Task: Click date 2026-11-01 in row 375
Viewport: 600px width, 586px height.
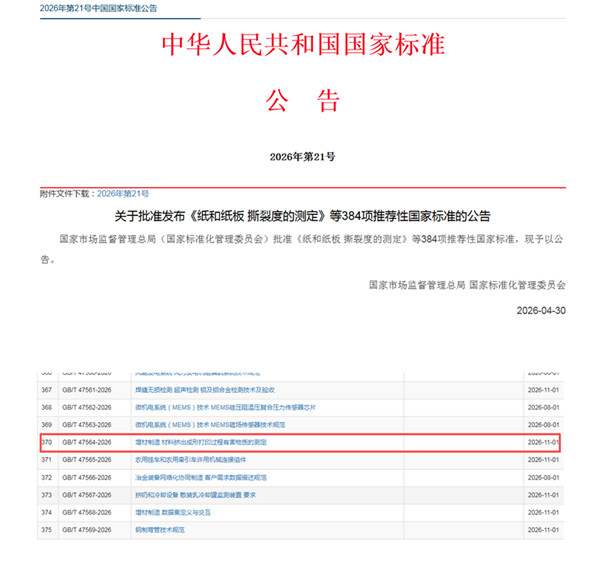Action: pos(543,530)
